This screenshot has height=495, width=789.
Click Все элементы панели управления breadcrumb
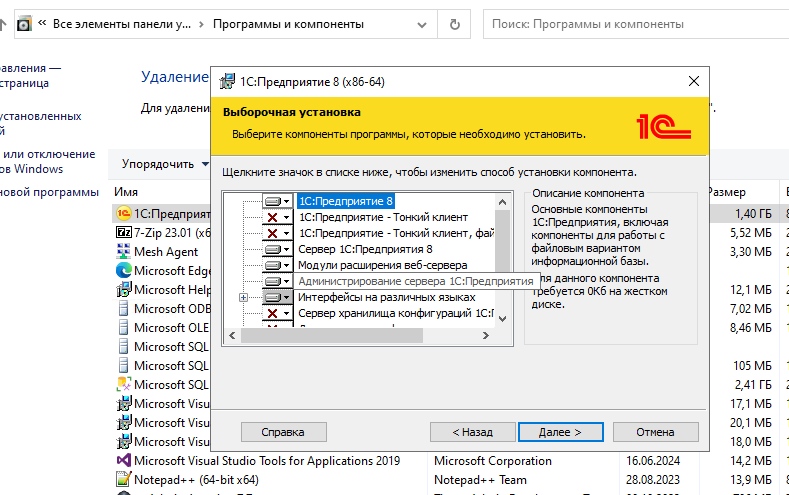point(122,24)
